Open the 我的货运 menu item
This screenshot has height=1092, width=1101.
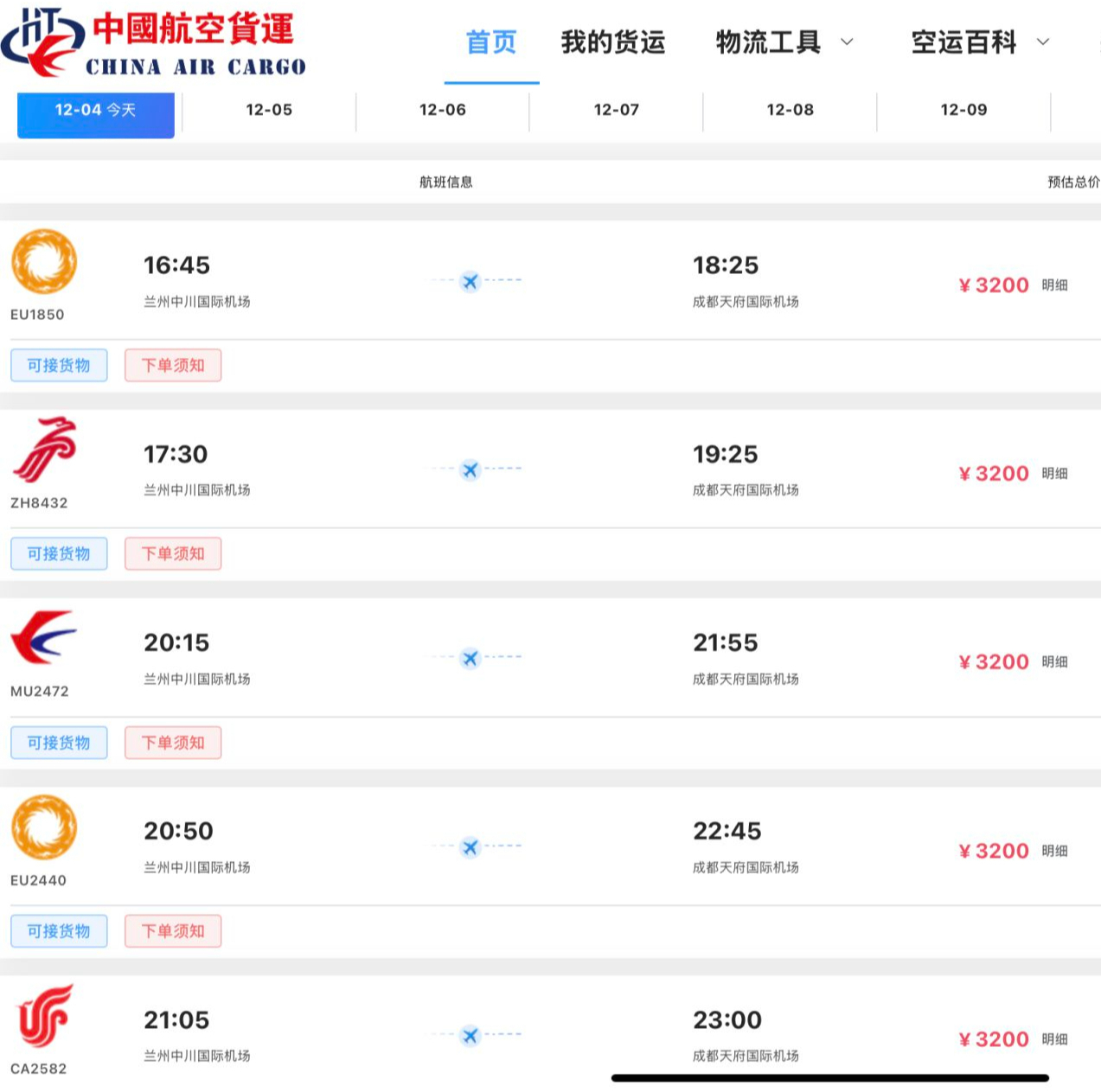point(613,42)
